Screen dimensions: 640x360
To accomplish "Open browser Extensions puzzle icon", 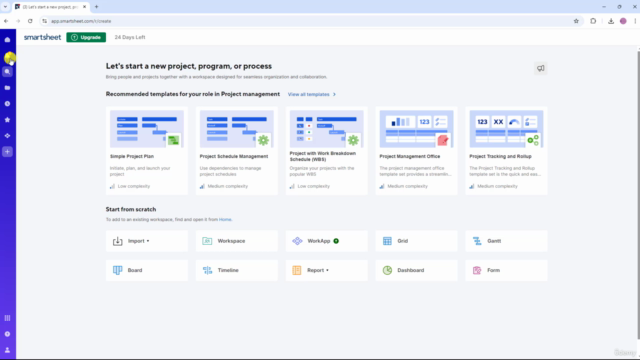I will click(593, 21).
